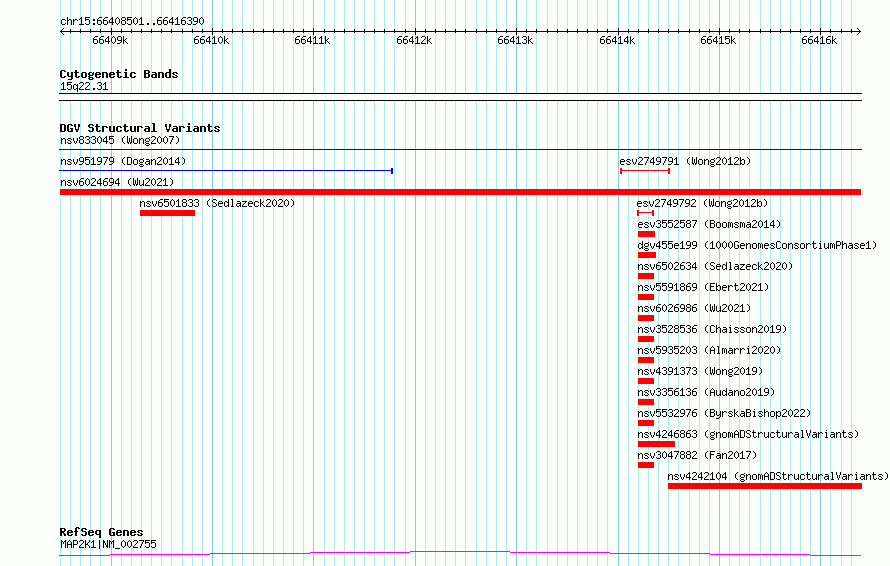Open the esv2749791 (Wong2012b) variant
Image resolution: width=890 pixels, height=566 pixels.
(x=685, y=161)
